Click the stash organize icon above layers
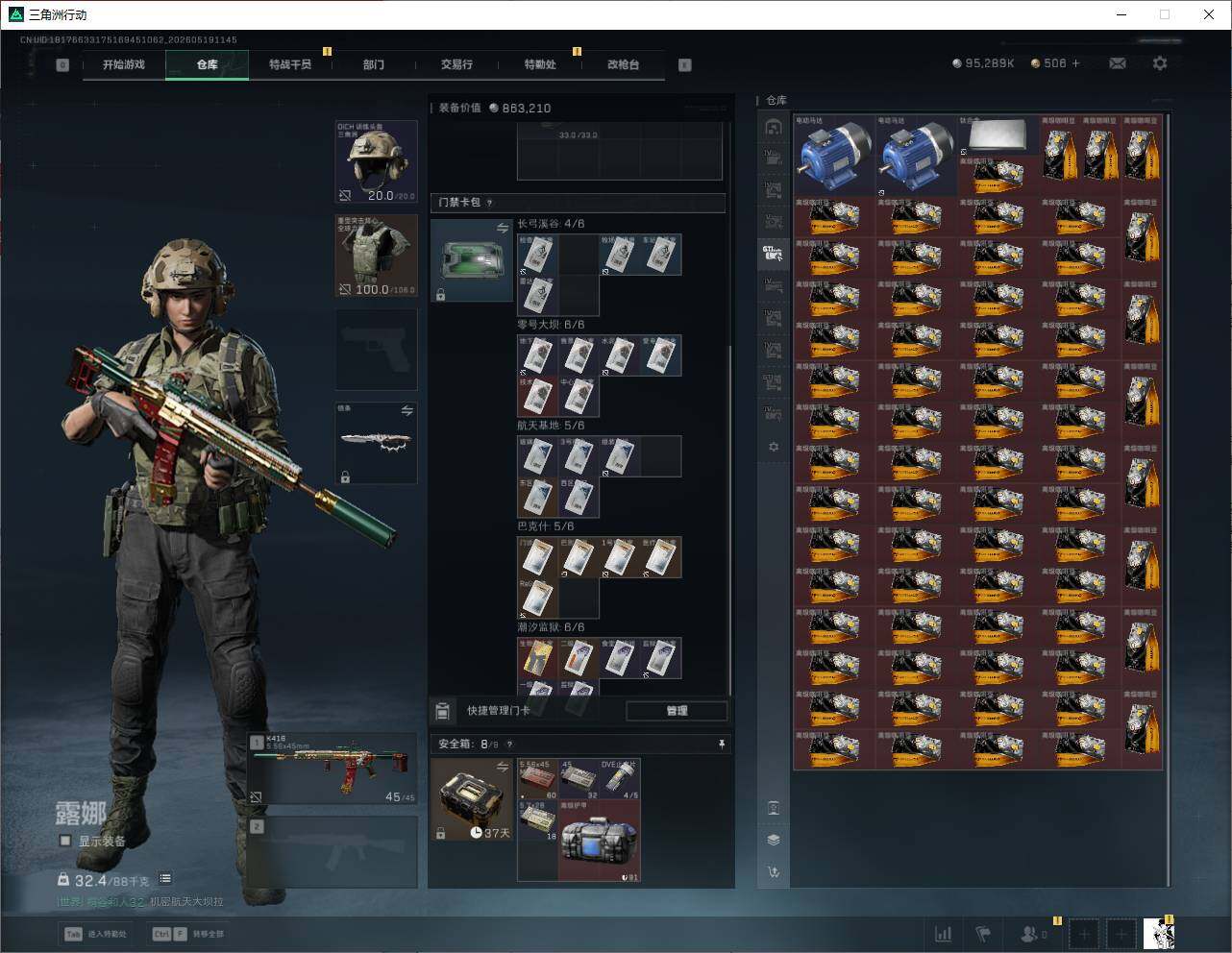The height and width of the screenshot is (953, 1232). click(774, 807)
